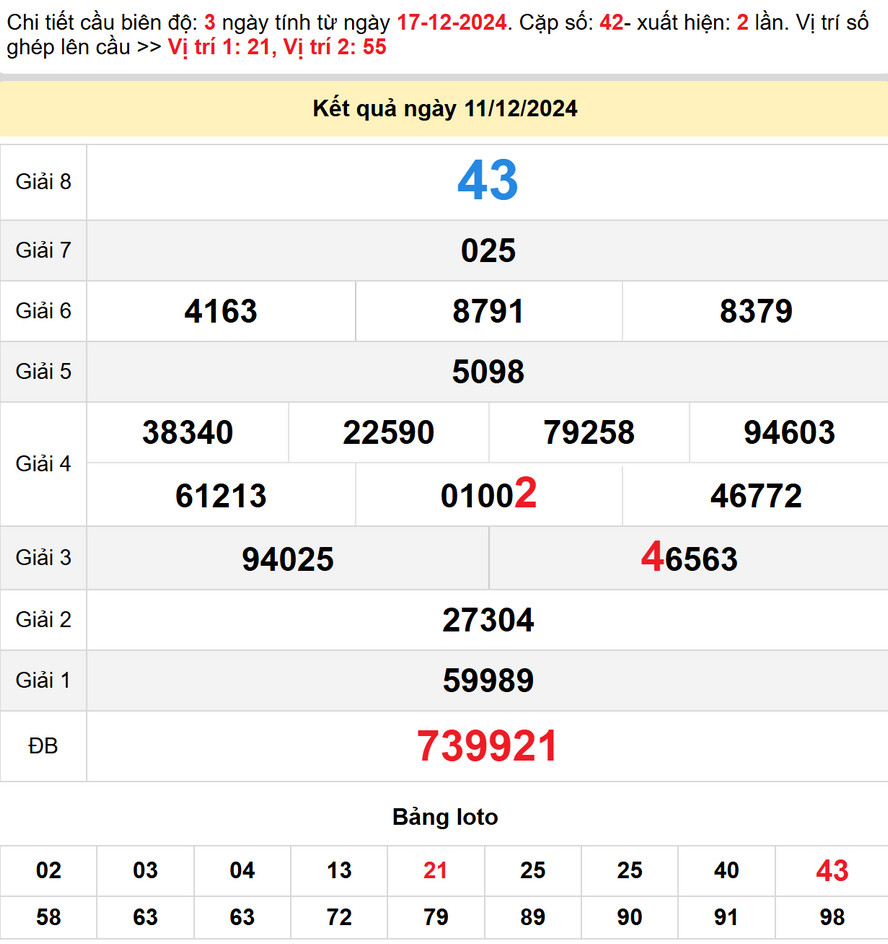This screenshot has width=888, height=944.
Task: Select Giải 6 number 8791
Action: click(488, 311)
